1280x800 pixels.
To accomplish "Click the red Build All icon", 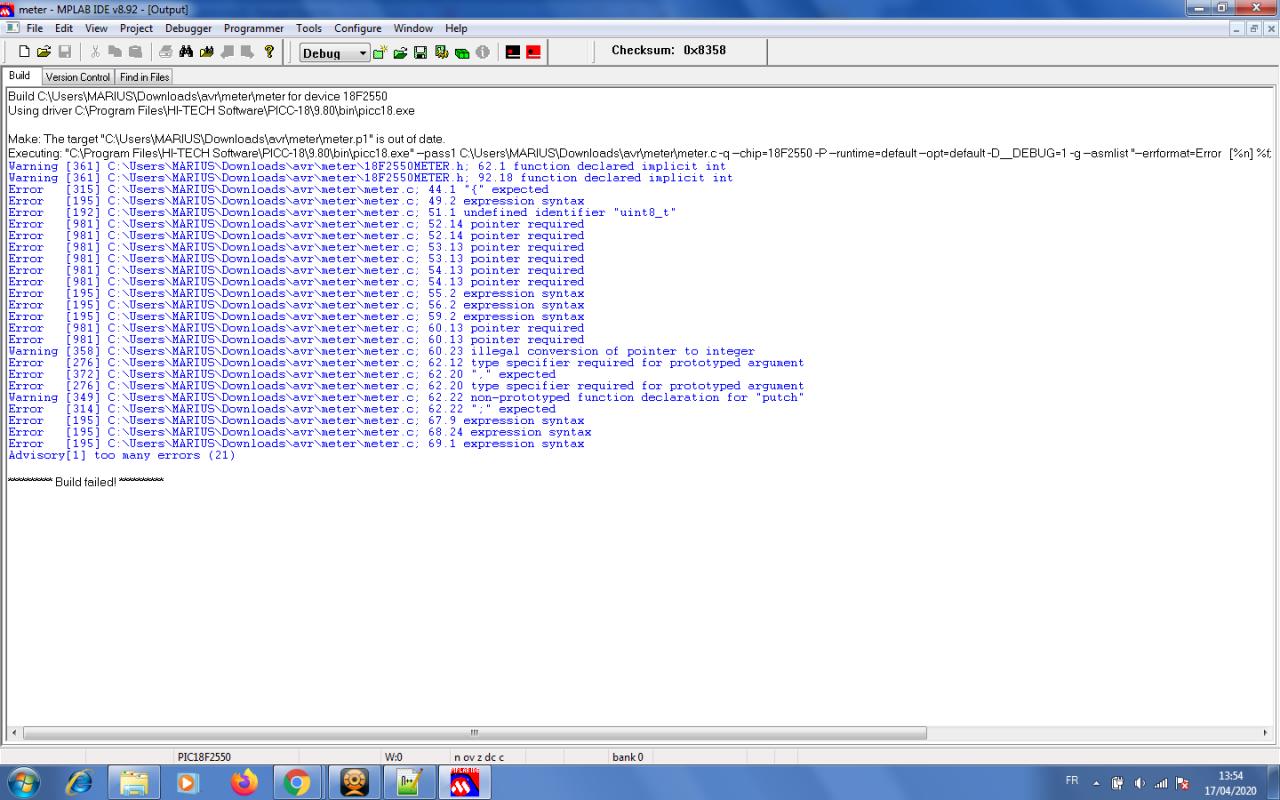I will click(x=534, y=53).
